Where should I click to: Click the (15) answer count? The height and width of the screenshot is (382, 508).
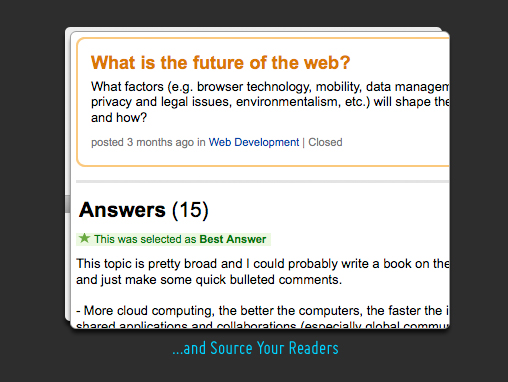tap(190, 210)
